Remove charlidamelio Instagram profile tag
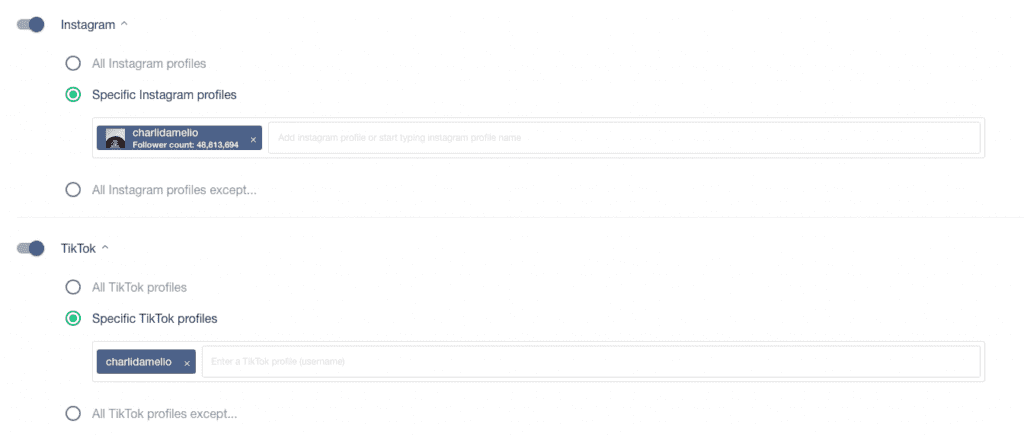1024x437 pixels. 253,140
